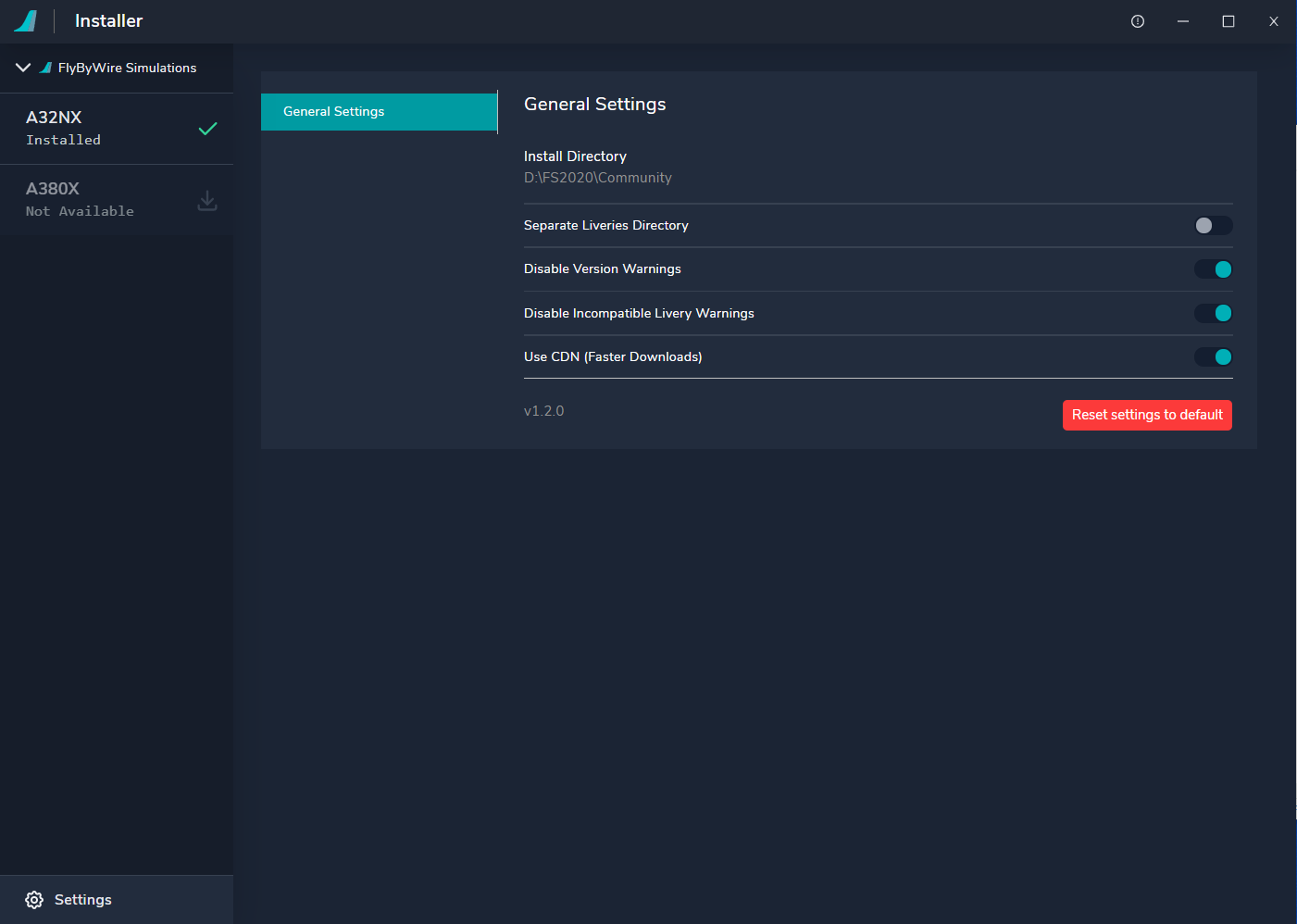The height and width of the screenshot is (924, 1297).
Task: Click the Disable Incompatible Livery Warnings label
Action: tap(639, 313)
